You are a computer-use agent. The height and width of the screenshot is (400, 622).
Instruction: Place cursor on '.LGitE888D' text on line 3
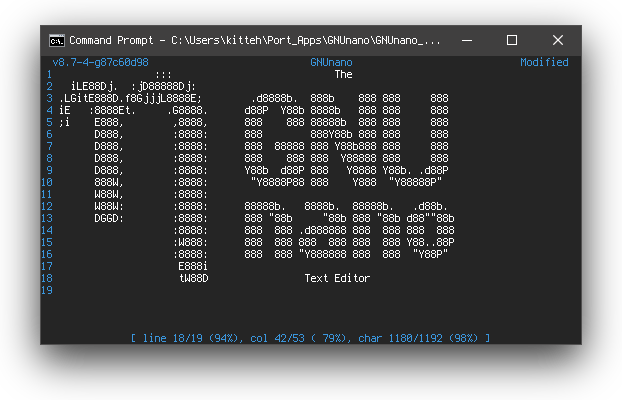click(89, 98)
